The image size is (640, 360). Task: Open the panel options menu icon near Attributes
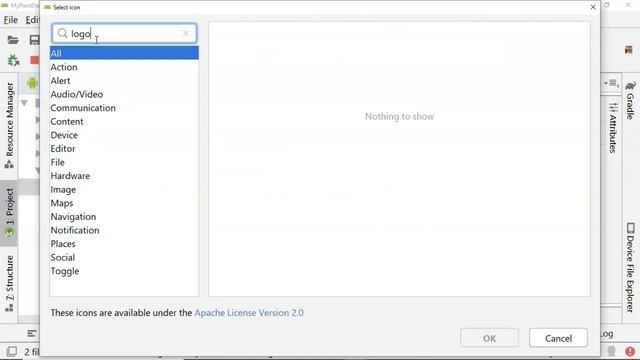[611, 83]
